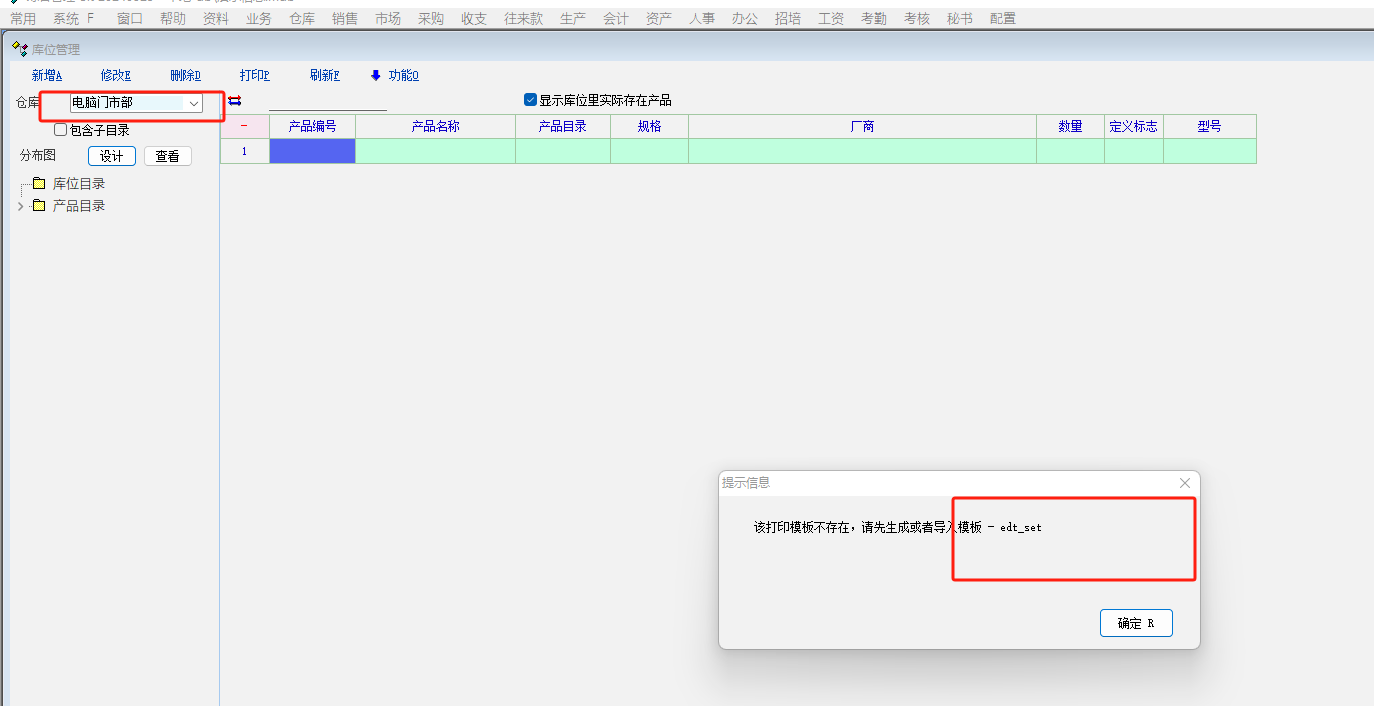Click the 设计 layout button
1374x706 pixels.
point(112,156)
